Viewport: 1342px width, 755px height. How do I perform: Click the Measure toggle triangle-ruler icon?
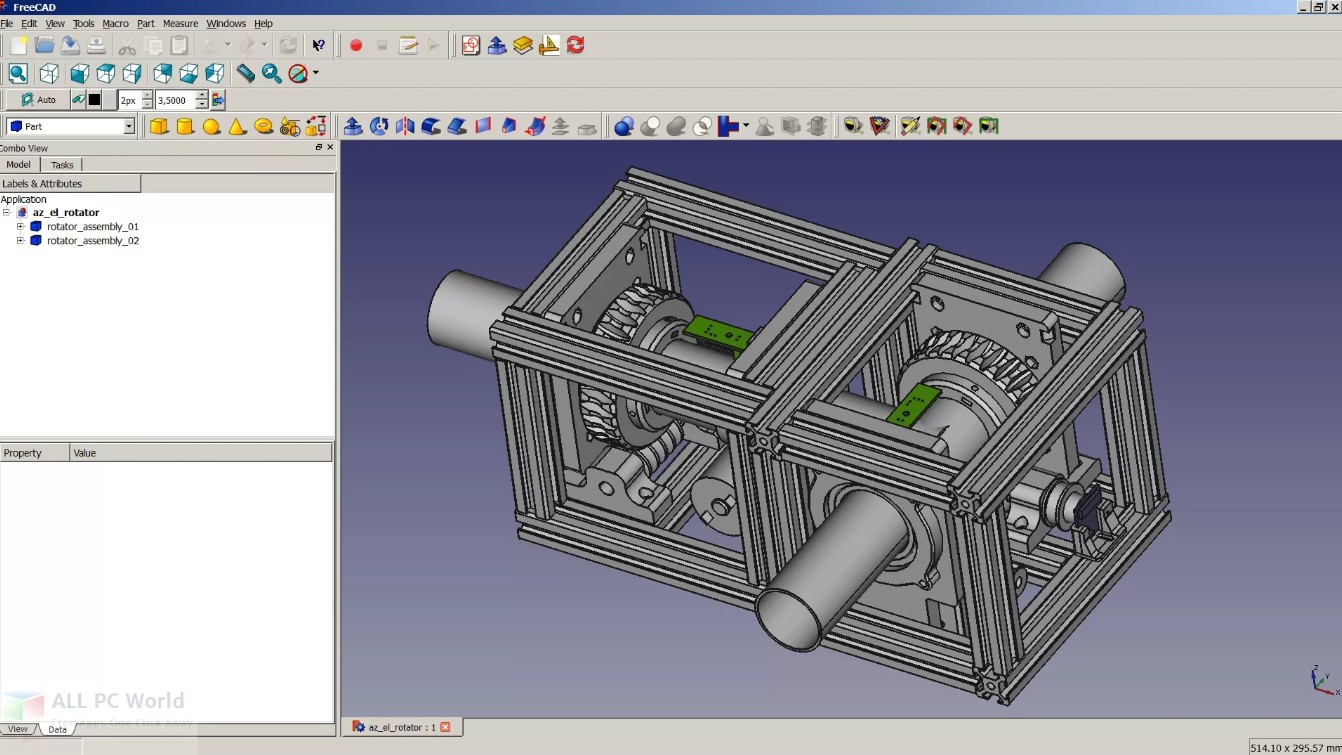pyautogui.click(x=549, y=45)
